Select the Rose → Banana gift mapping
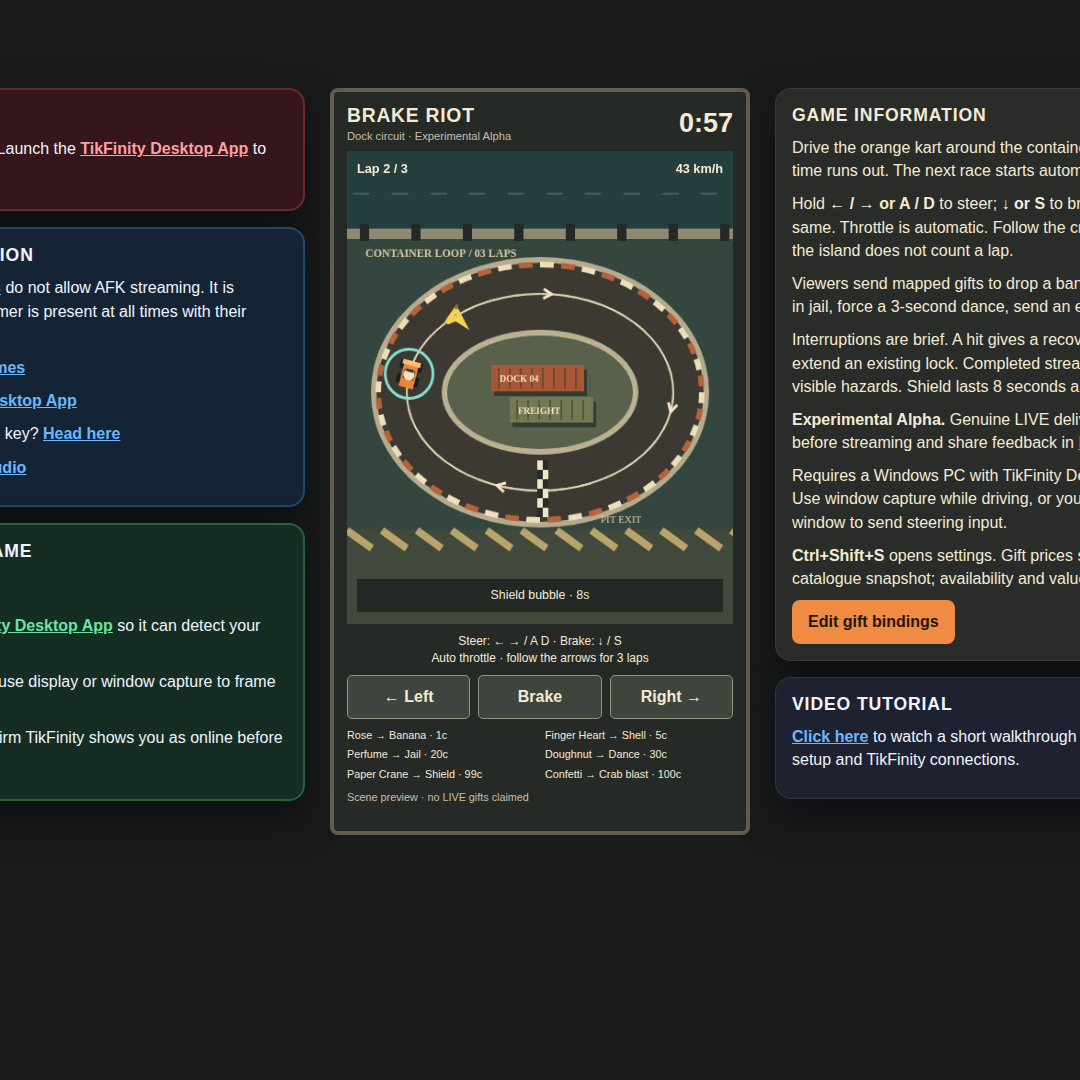1080x1080 pixels. pyautogui.click(x=397, y=736)
